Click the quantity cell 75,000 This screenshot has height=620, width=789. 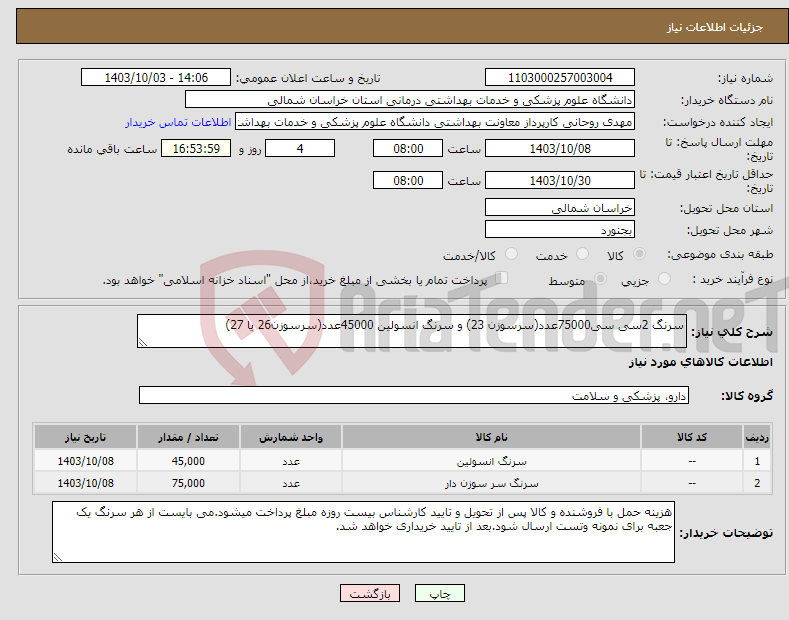[x=188, y=483]
